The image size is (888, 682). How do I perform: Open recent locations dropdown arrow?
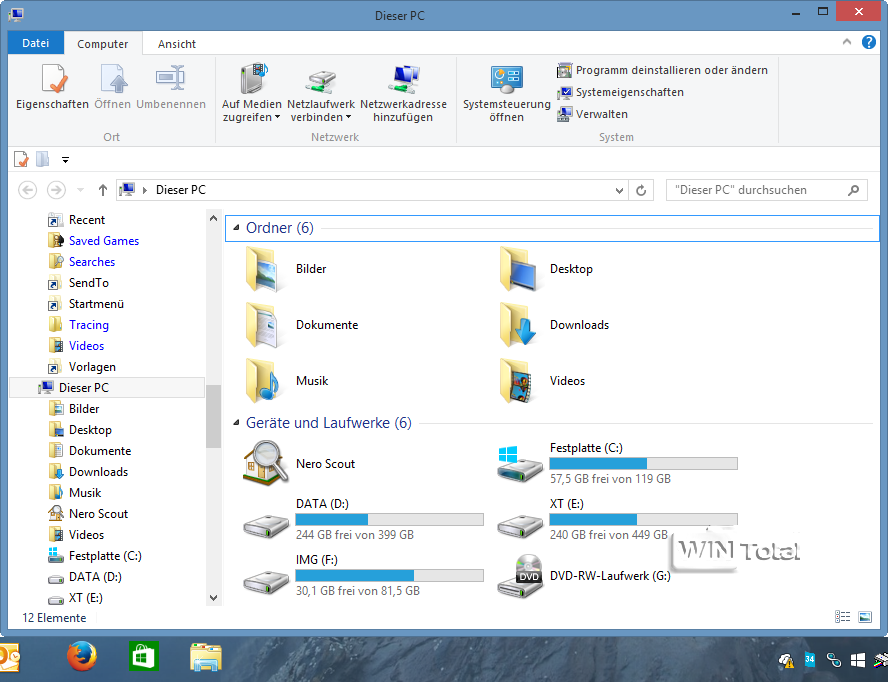coord(80,190)
